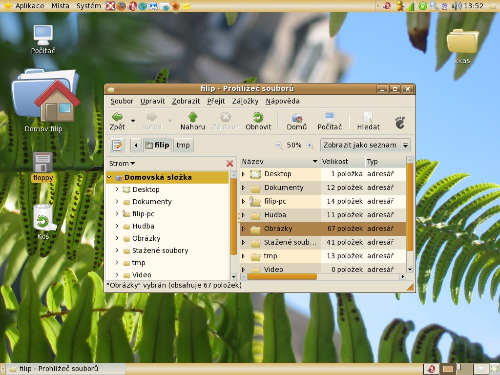Screen dimensions: 500x375
Task: Click the Zpět back arrow icon
Action: coord(117,117)
